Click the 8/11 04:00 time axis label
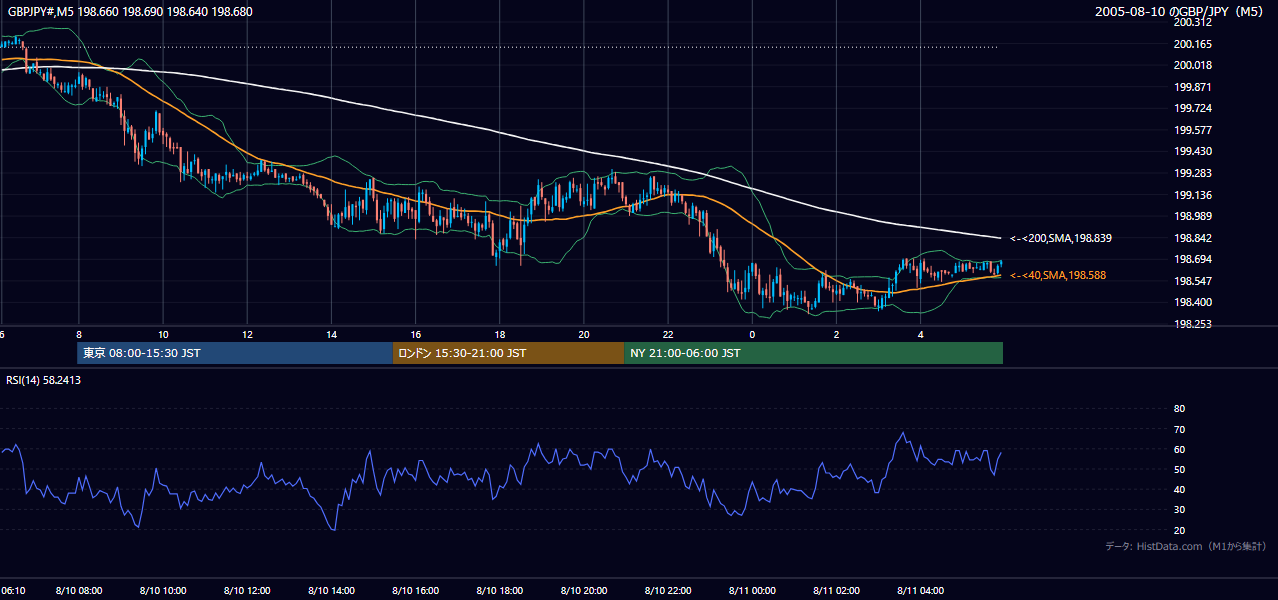The width and height of the screenshot is (1278, 600). (921, 591)
